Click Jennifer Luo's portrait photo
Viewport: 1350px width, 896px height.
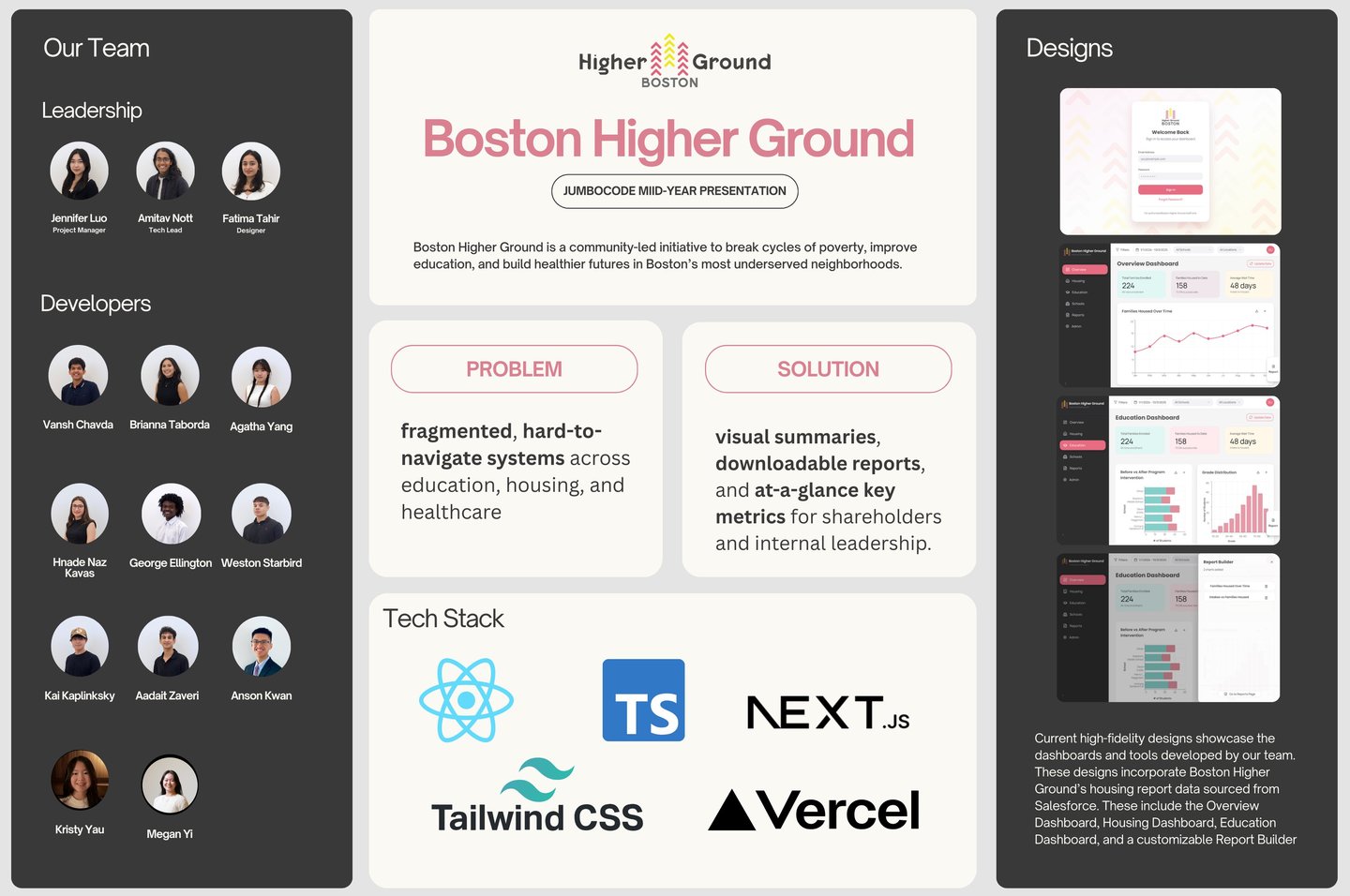tap(79, 171)
